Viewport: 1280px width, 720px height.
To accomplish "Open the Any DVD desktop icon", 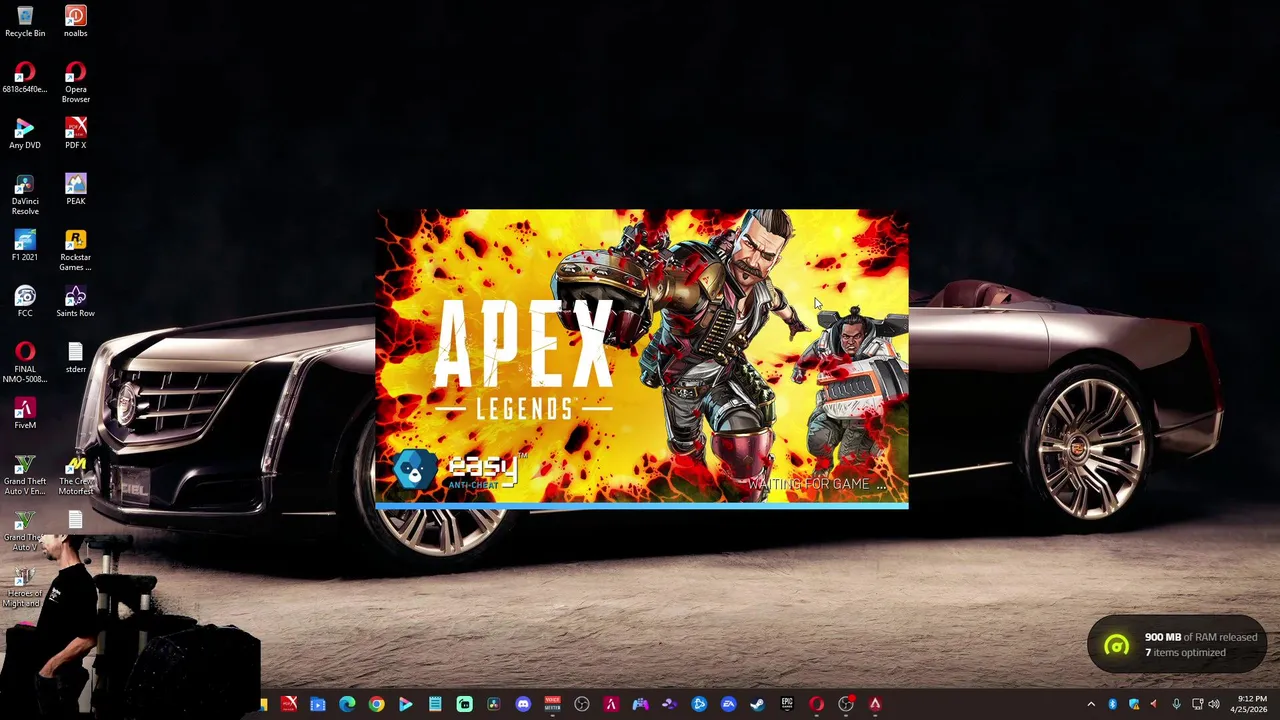I will tap(25, 133).
